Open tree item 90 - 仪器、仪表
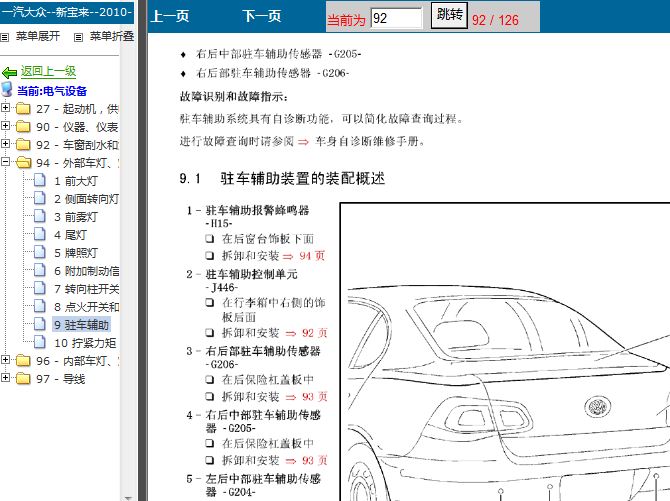670x501 pixels. (x=77, y=127)
